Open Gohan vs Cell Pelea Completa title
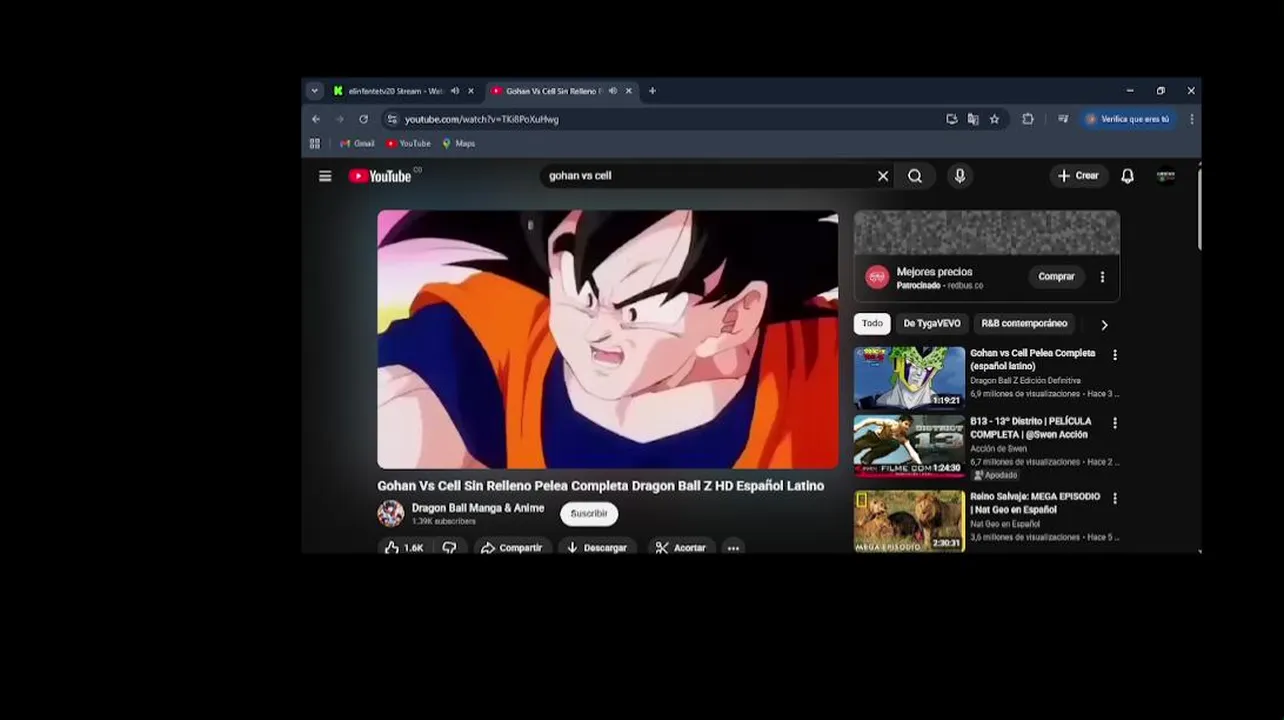This screenshot has width=1284, height=720. tap(1032, 360)
